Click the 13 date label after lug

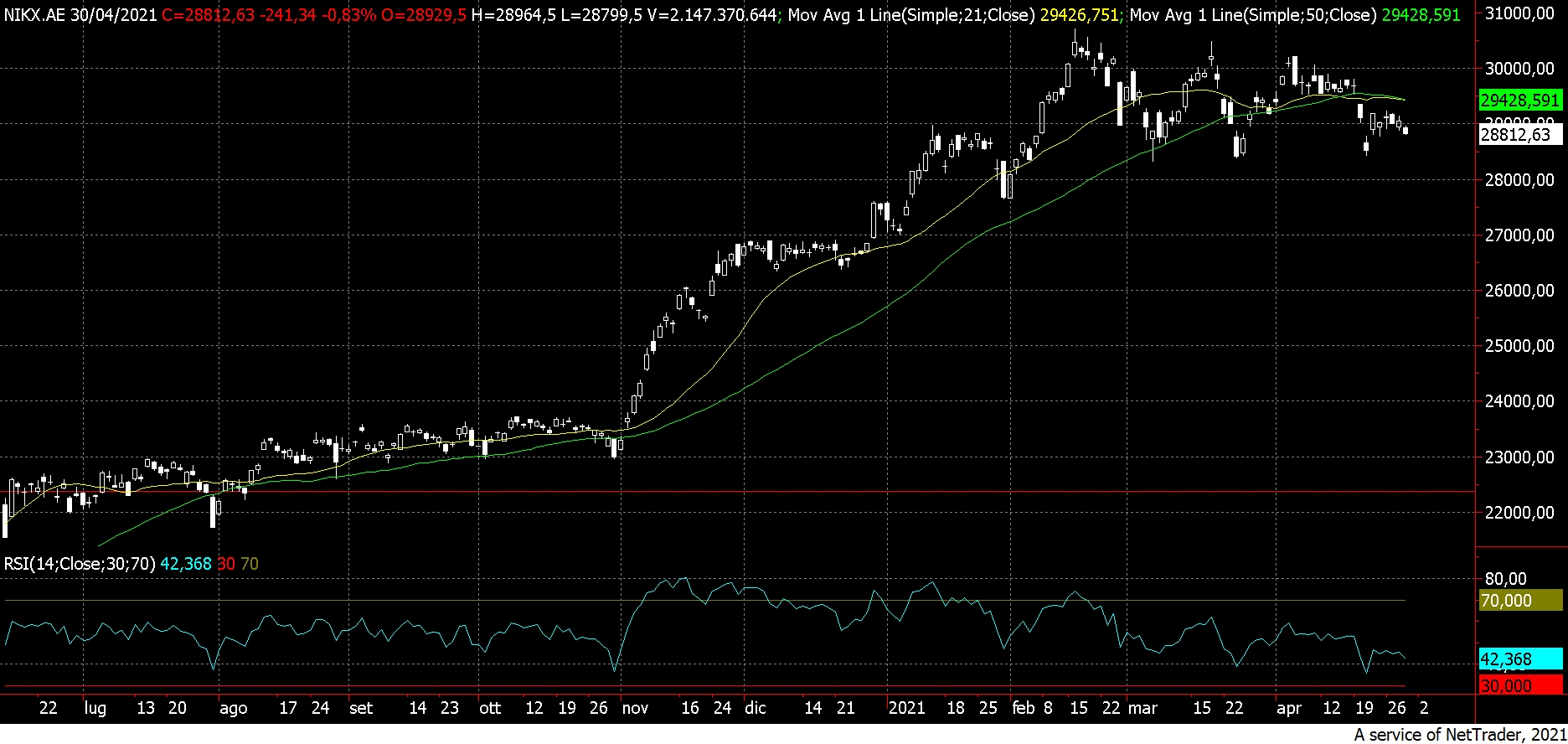click(x=146, y=708)
